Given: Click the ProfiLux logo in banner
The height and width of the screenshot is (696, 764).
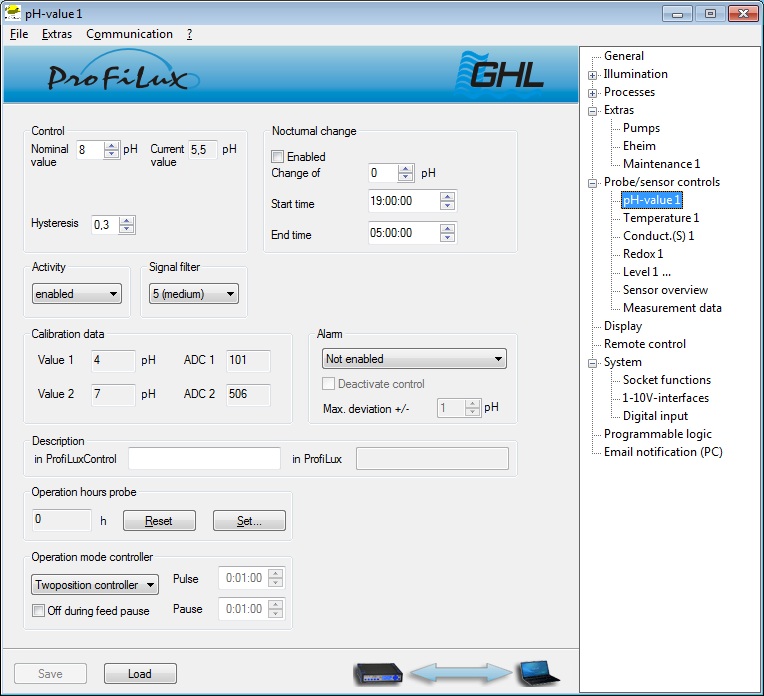Looking at the screenshot, I should (x=118, y=76).
